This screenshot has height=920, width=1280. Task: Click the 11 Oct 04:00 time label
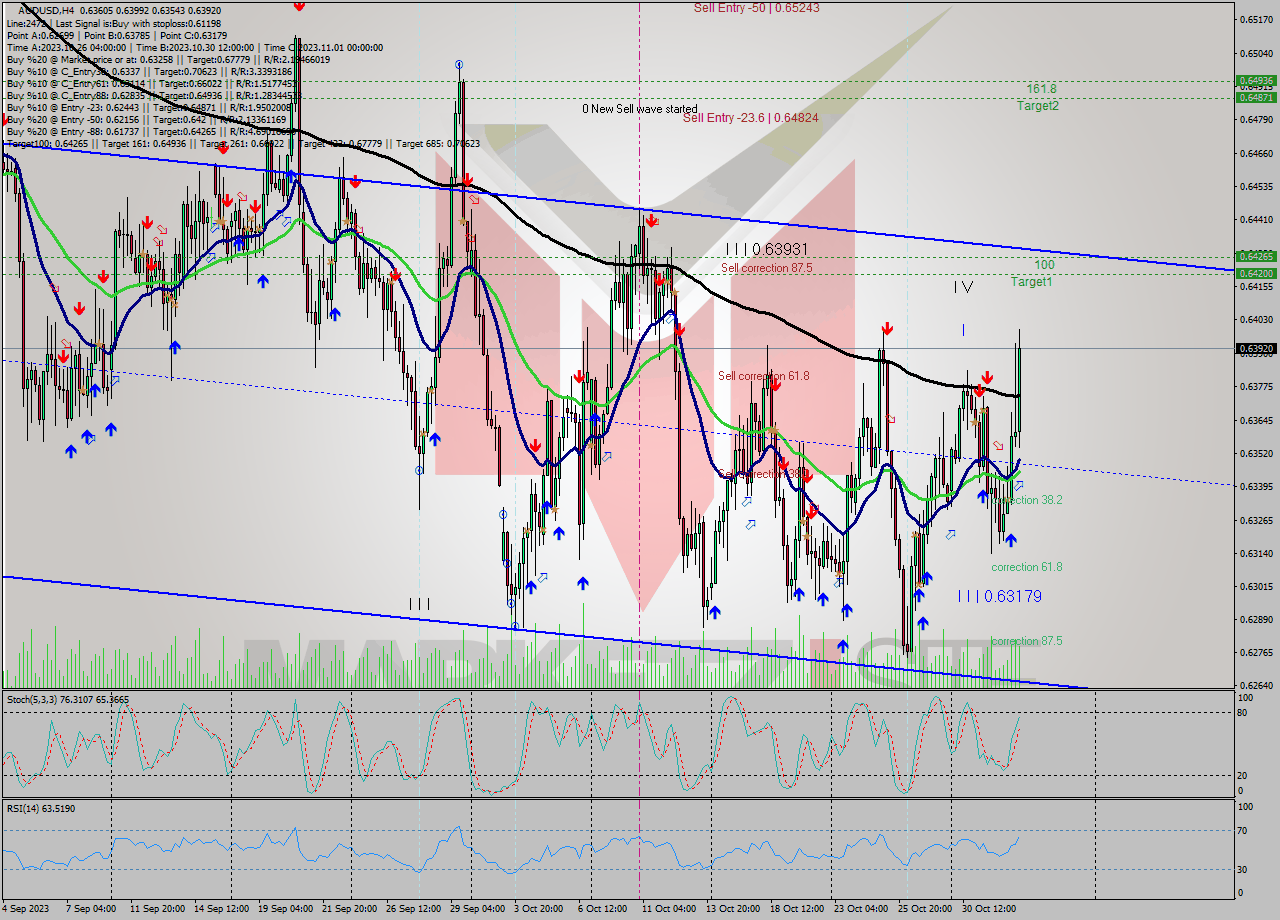click(669, 909)
